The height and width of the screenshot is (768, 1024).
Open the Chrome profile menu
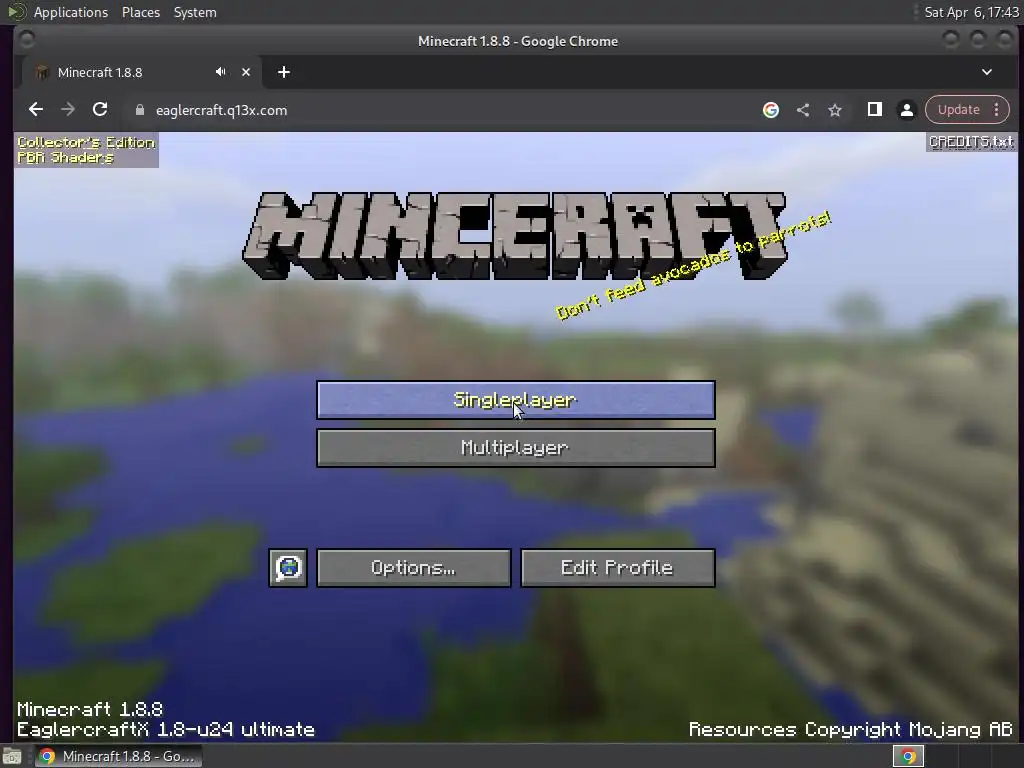point(906,110)
